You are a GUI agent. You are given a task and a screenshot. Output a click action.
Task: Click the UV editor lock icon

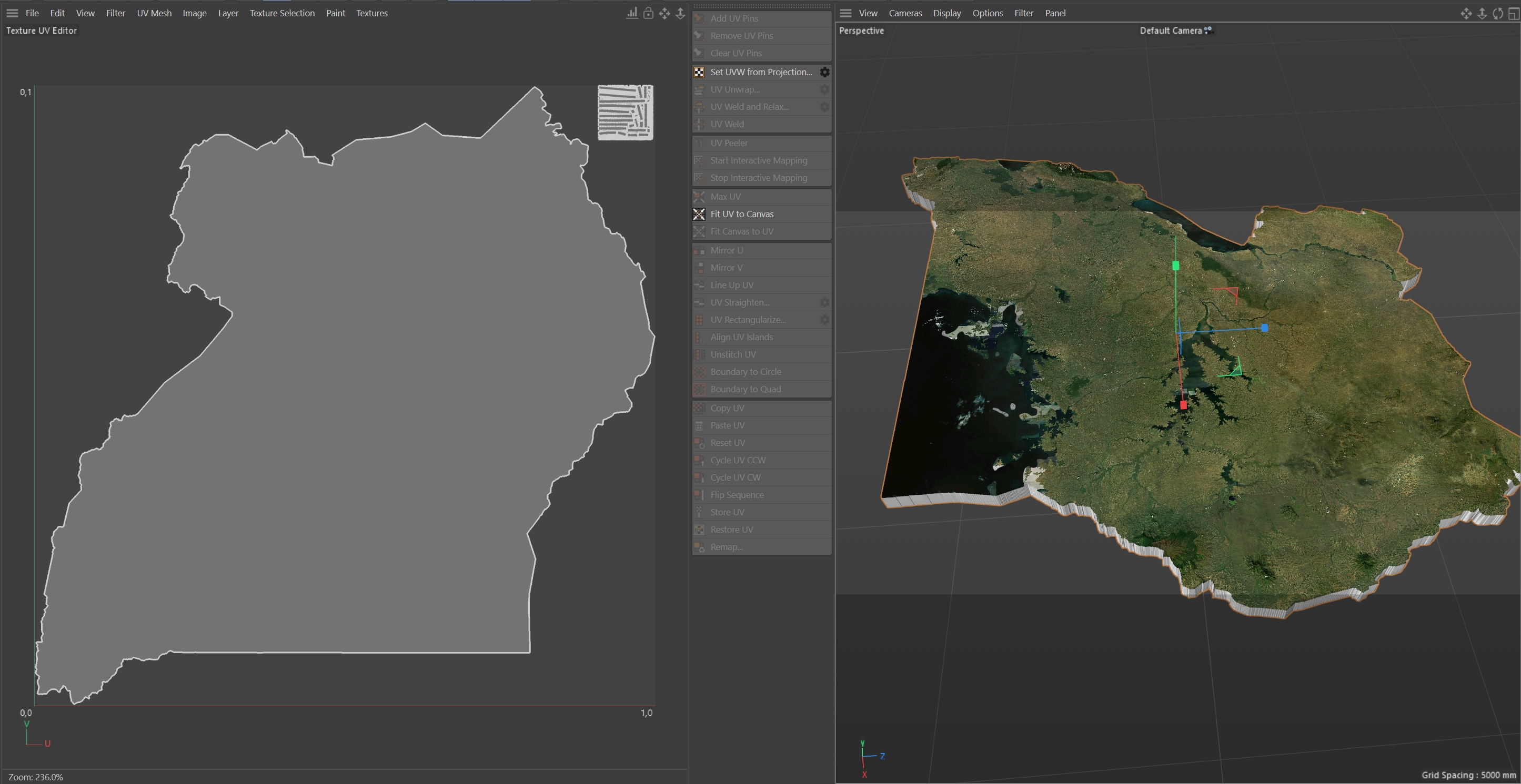[648, 13]
